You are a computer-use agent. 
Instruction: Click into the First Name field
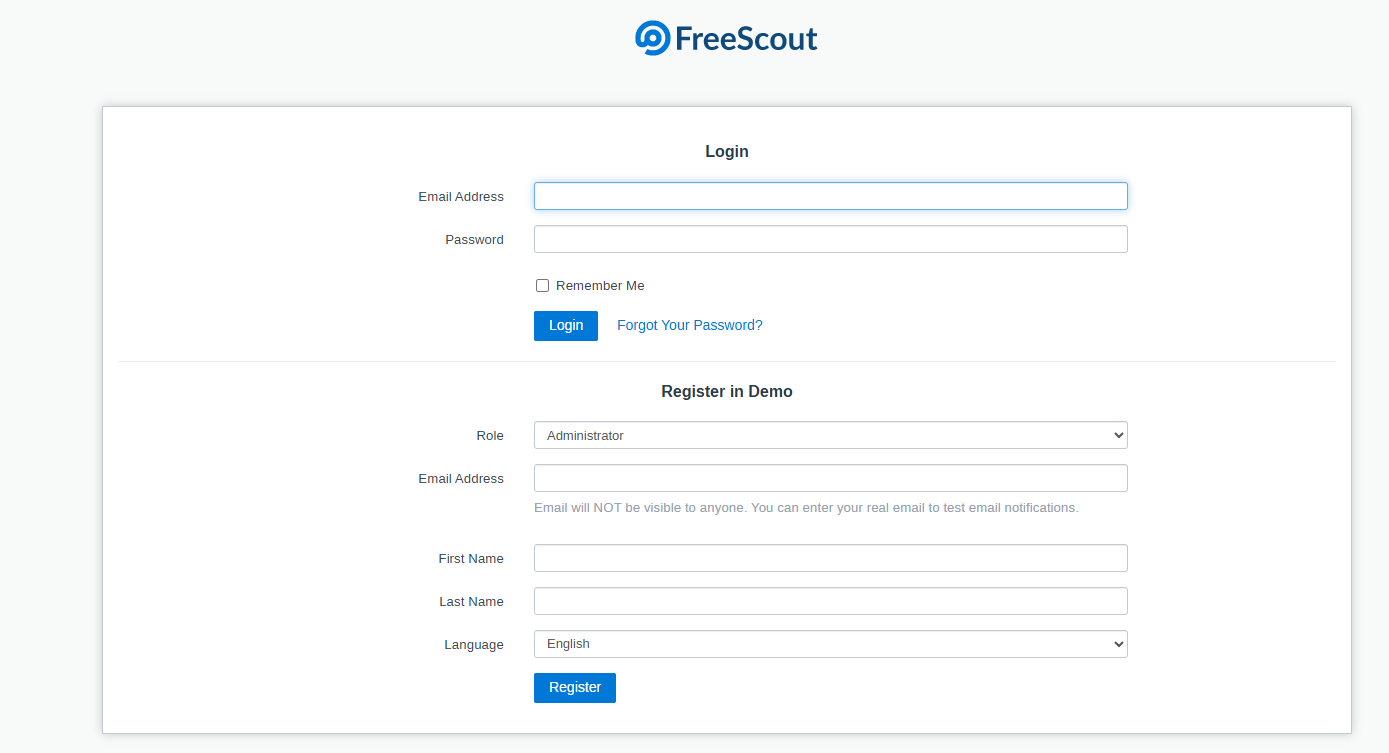coord(830,558)
